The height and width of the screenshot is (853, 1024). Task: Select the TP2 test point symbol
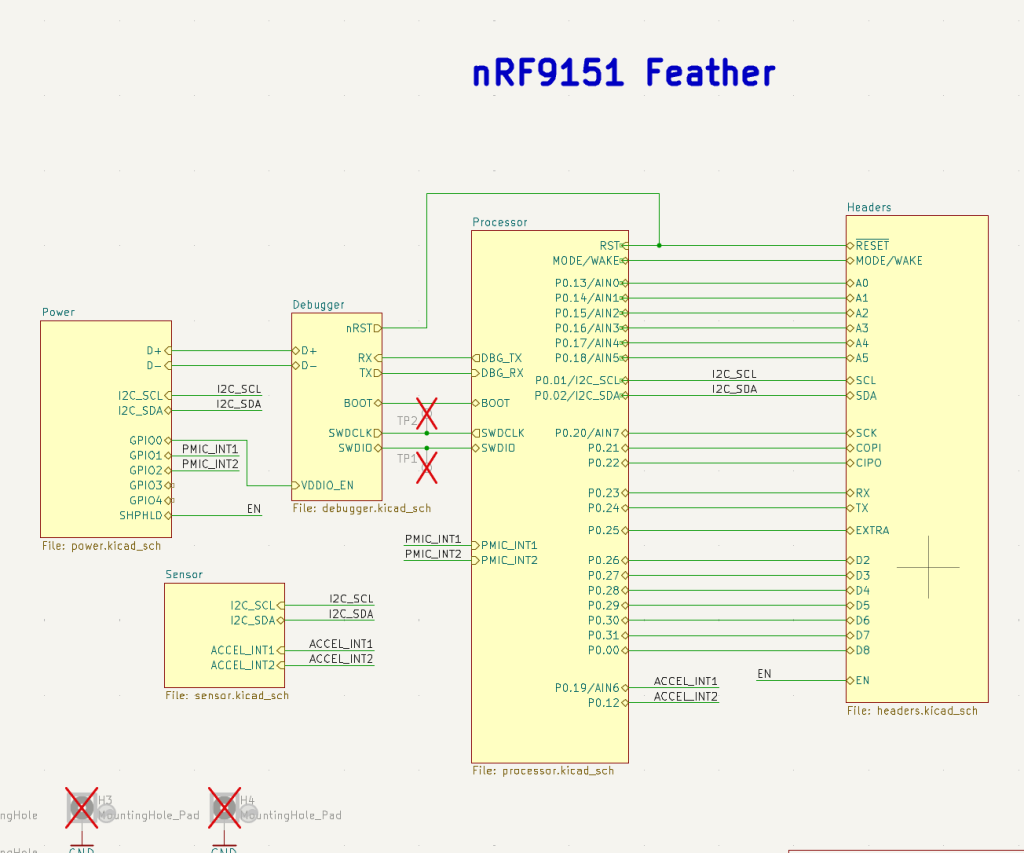click(426, 414)
